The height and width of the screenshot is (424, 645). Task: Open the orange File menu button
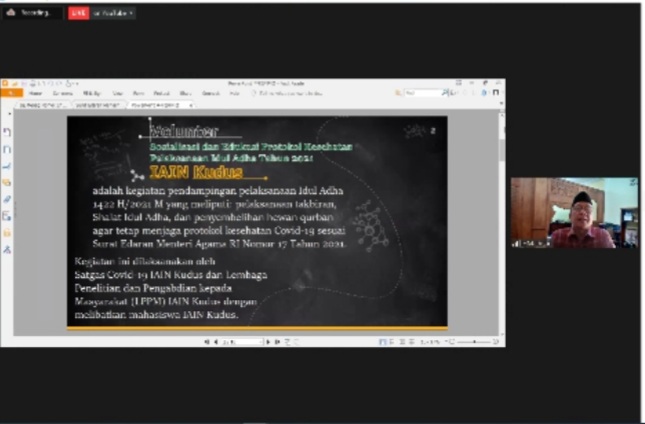[12, 93]
